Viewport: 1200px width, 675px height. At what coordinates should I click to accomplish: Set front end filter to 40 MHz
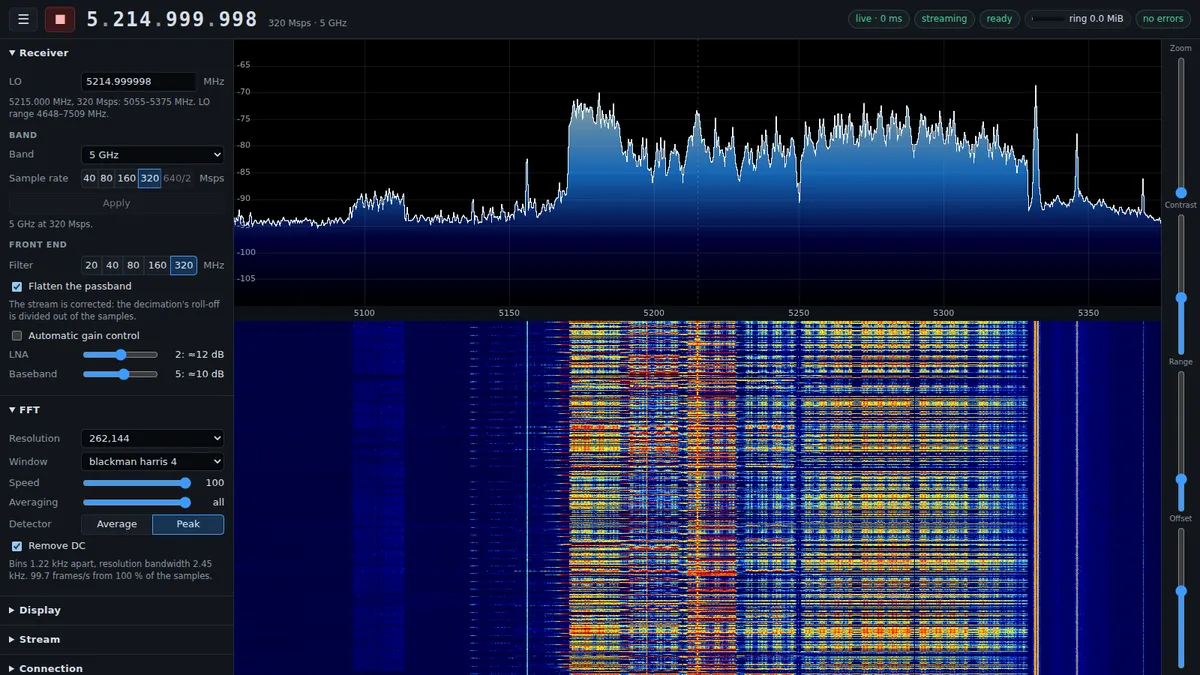112,266
